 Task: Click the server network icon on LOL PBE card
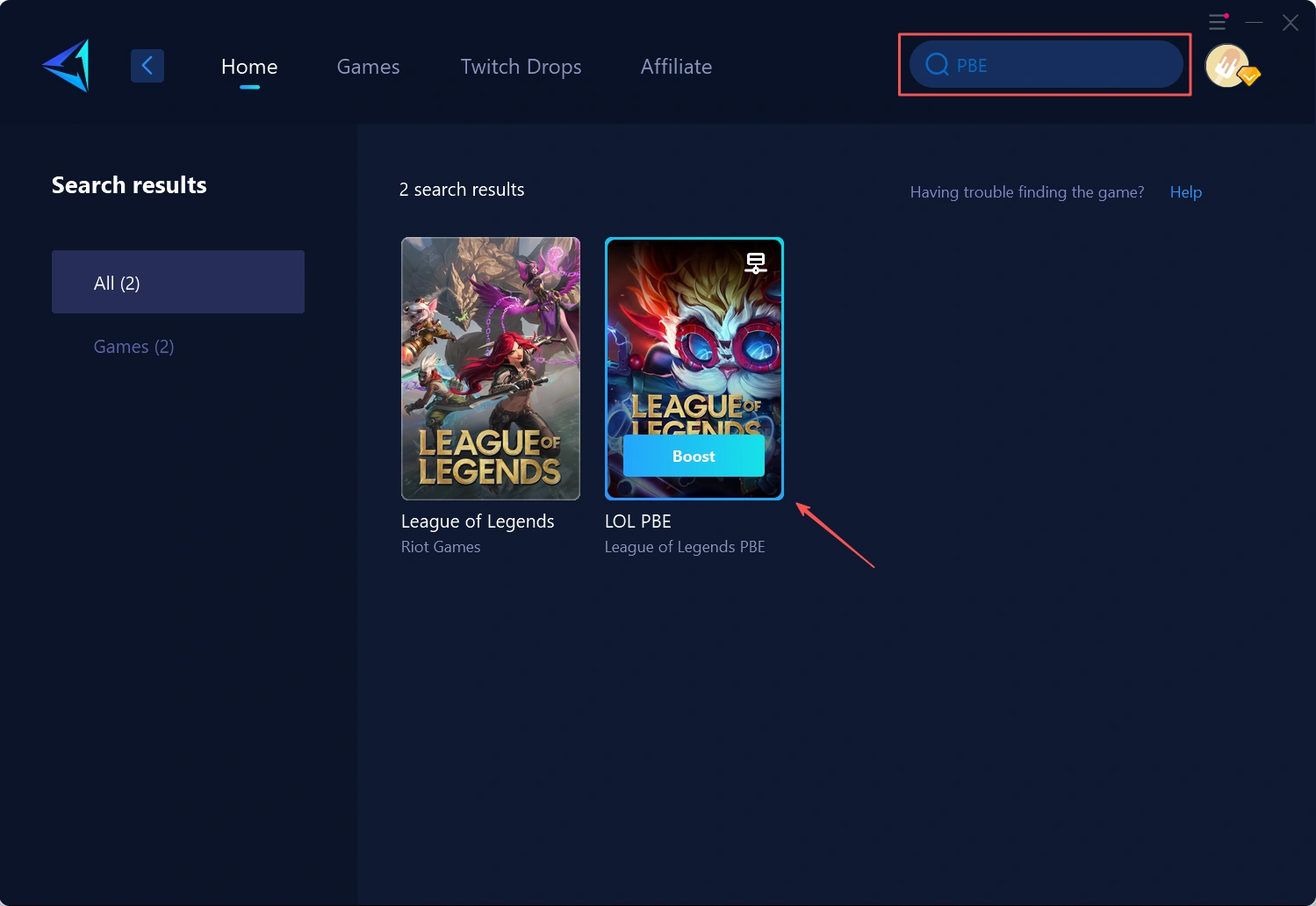[x=755, y=262]
